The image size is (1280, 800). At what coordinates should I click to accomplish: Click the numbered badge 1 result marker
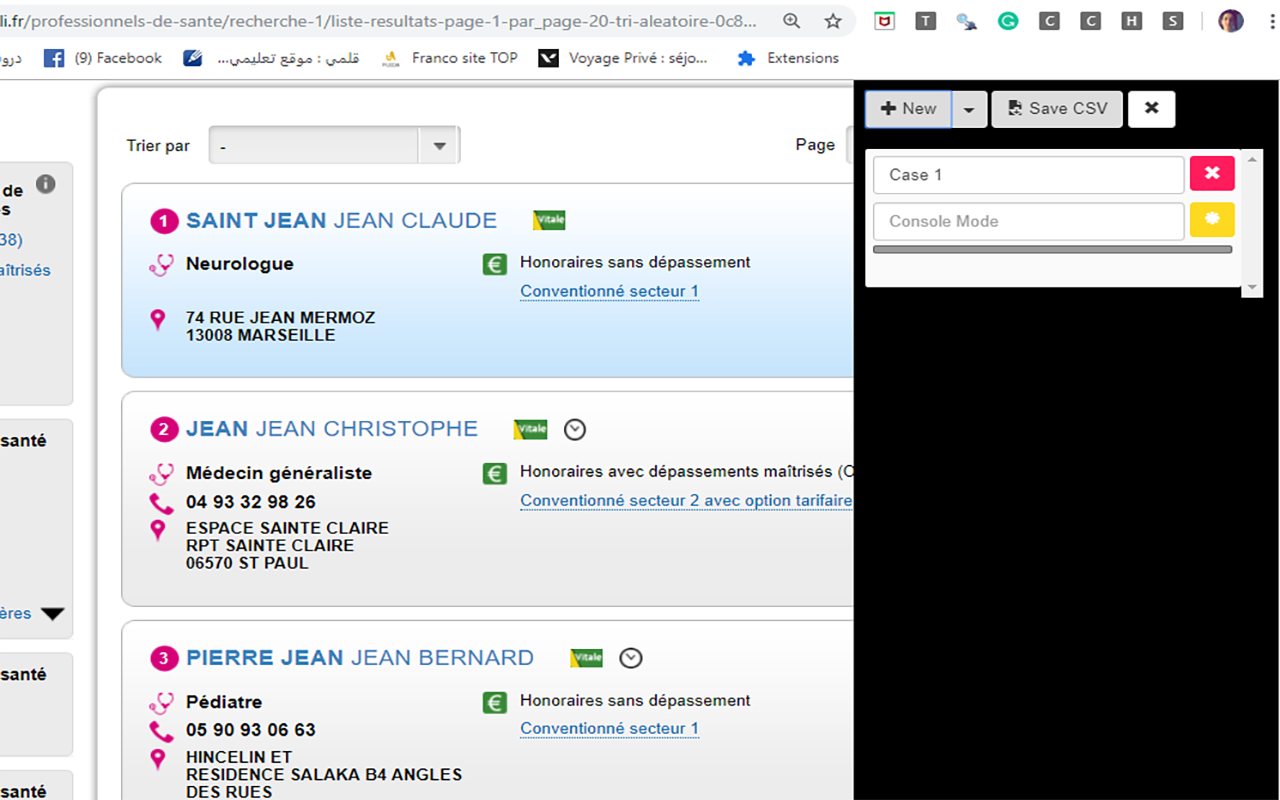[164, 221]
